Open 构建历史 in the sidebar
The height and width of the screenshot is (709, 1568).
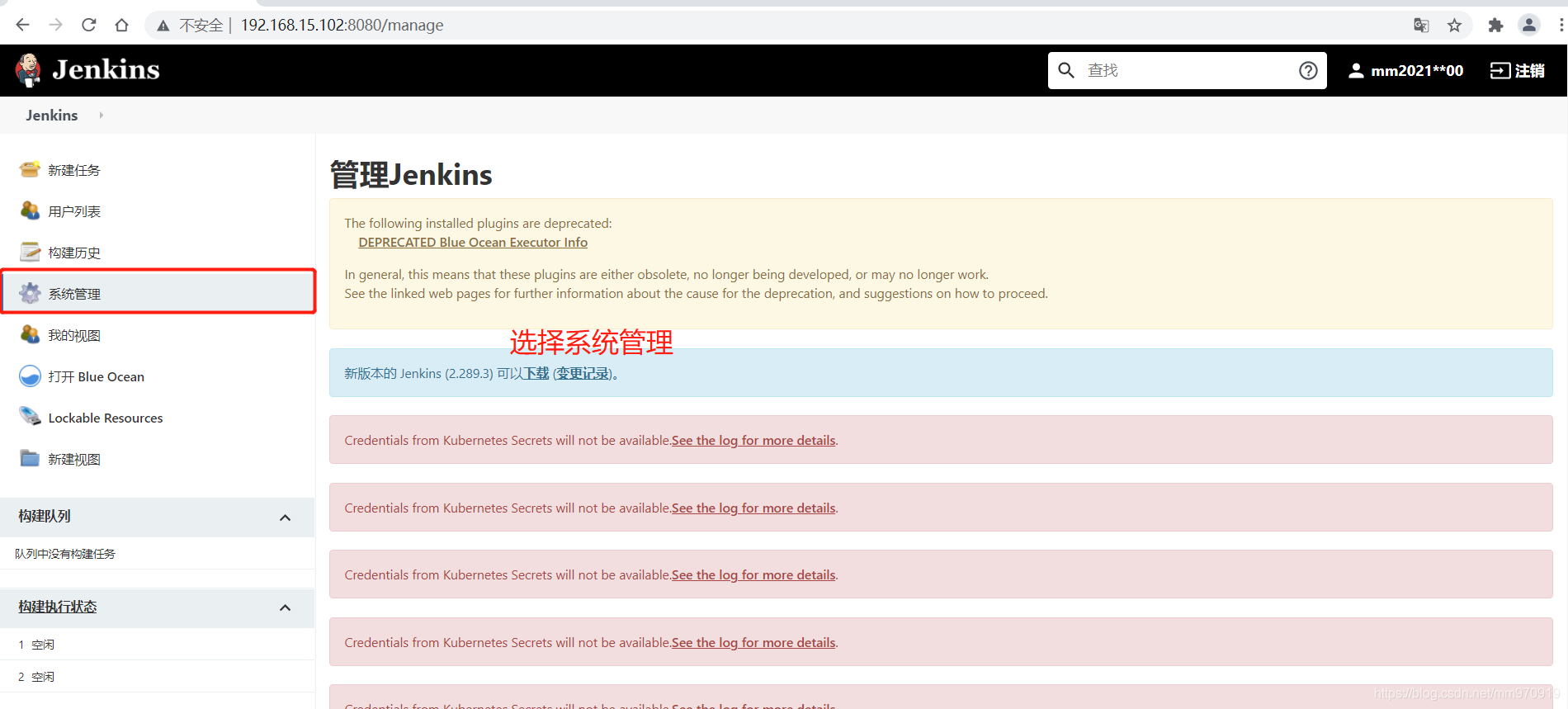pyautogui.click(x=74, y=253)
